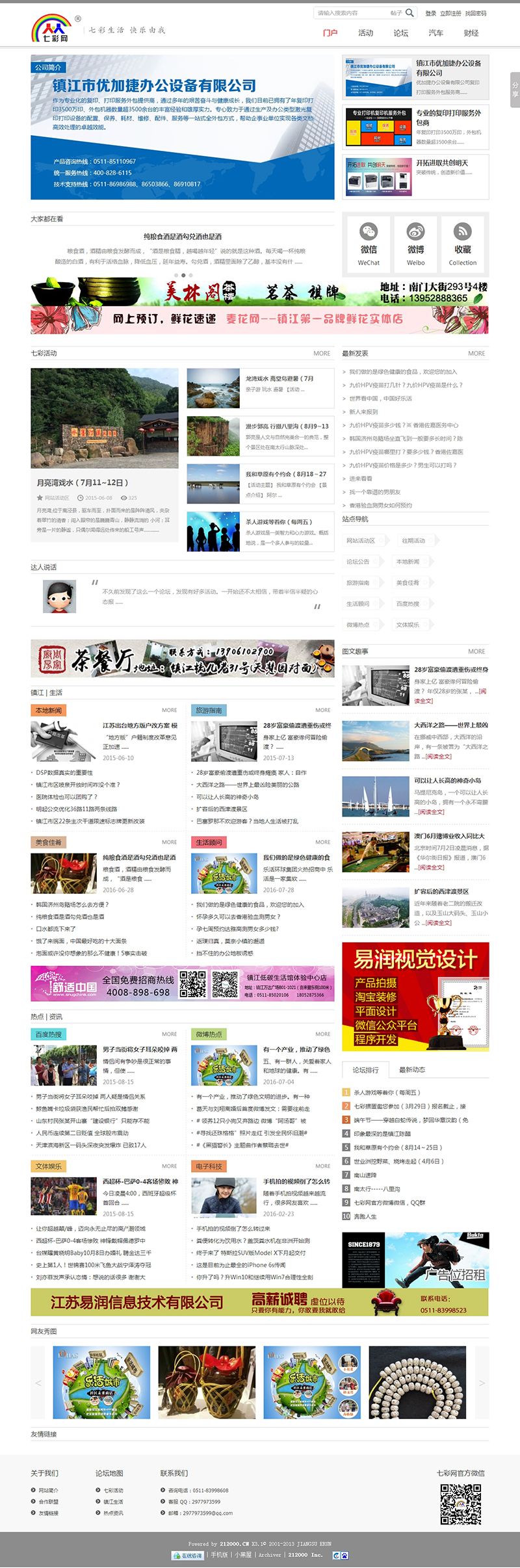The image size is (520, 1568).
Task: Open the WeChat (微信) icon
Action: pyautogui.click(x=369, y=231)
